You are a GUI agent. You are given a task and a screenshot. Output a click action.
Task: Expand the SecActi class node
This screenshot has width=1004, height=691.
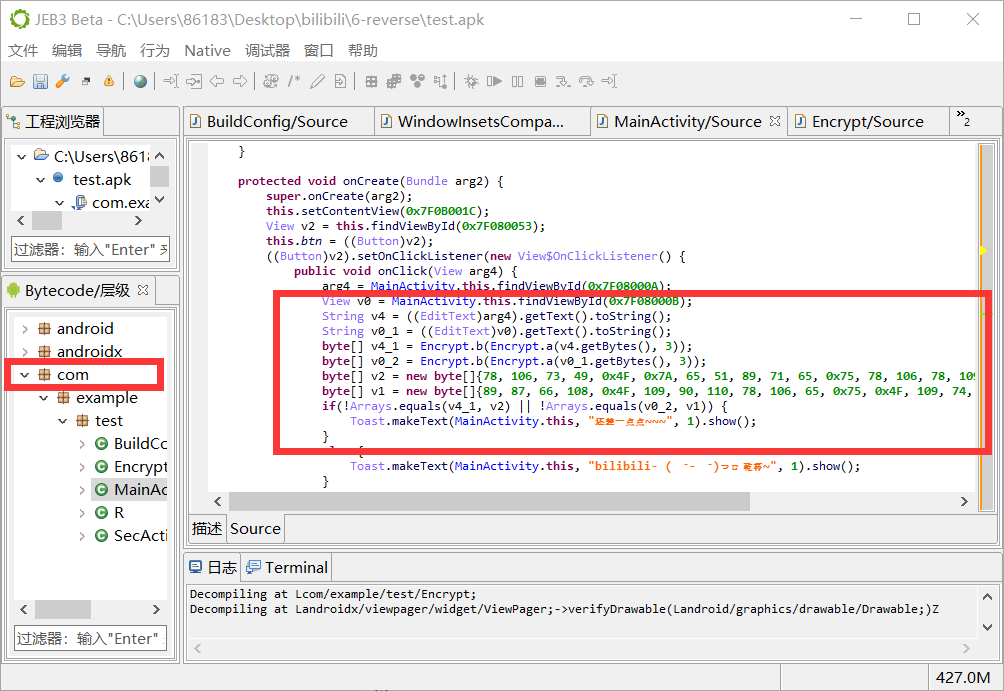82,537
